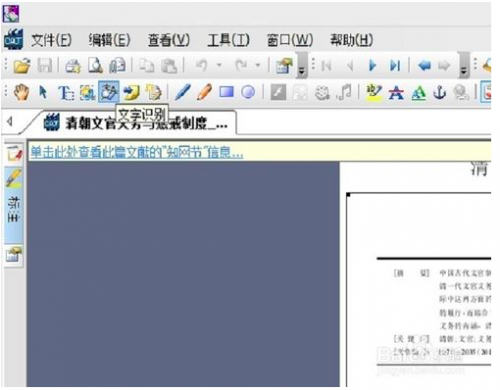
Task: Select the Strikethrough text tool
Action: tap(396, 92)
